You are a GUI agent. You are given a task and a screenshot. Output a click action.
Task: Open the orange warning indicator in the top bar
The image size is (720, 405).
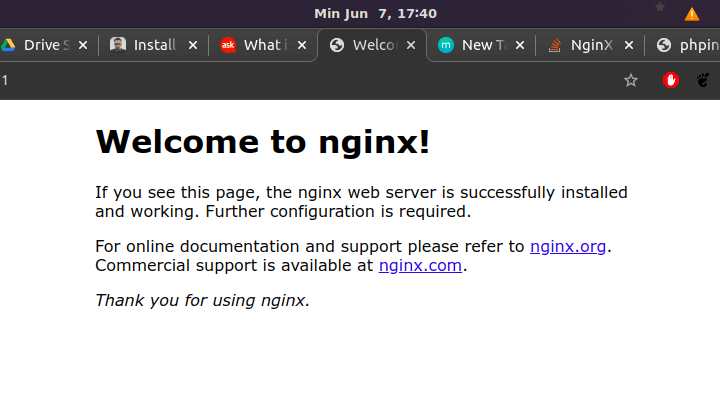coord(692,14)
